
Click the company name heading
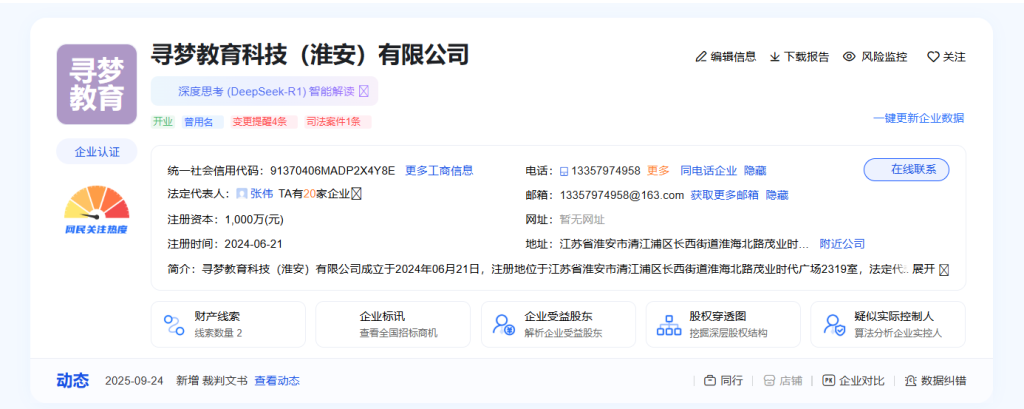(x=310, y=55)
